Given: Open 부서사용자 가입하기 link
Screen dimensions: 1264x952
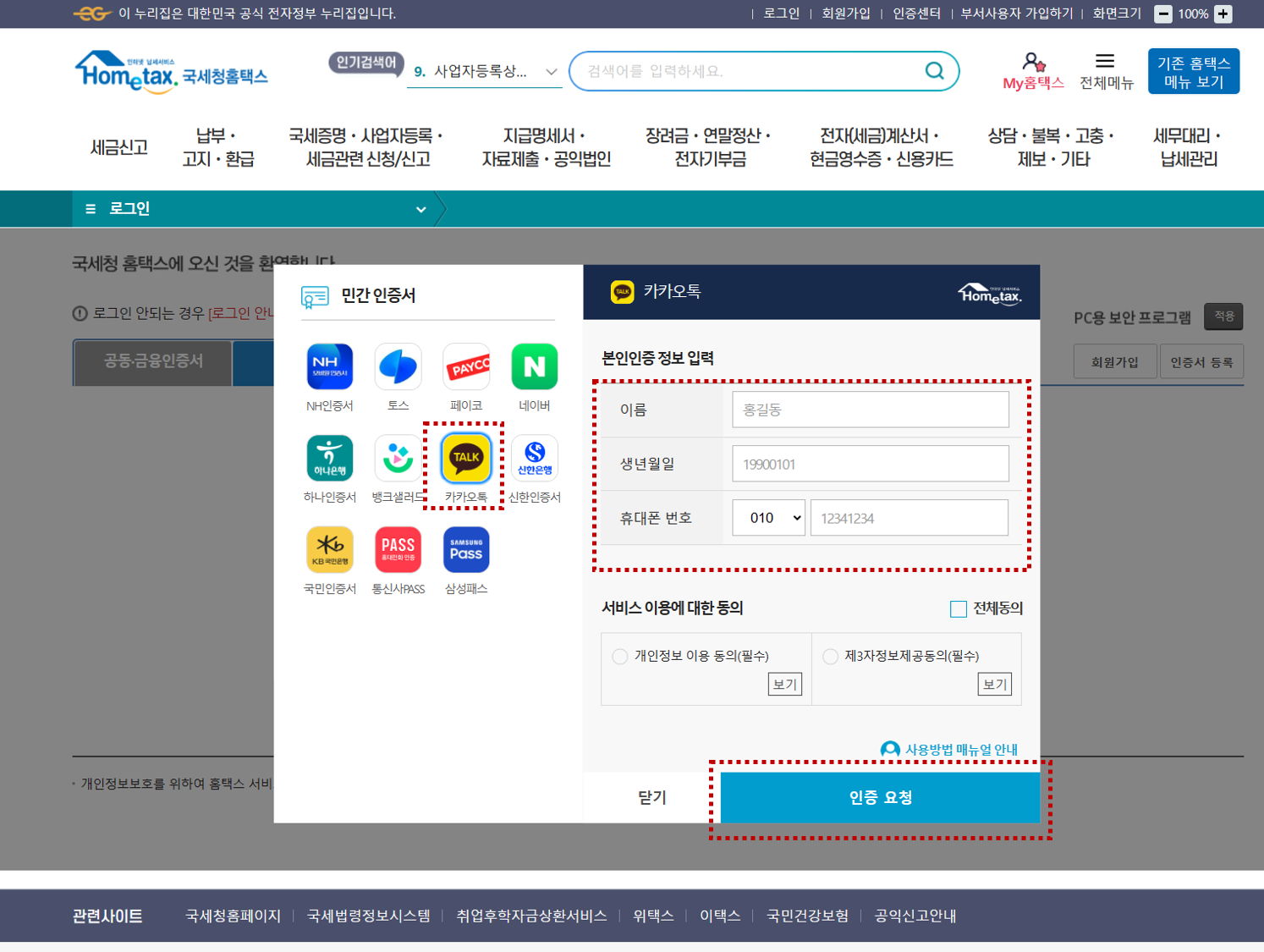Looking at the screenshot, I should coord(1016,14).
